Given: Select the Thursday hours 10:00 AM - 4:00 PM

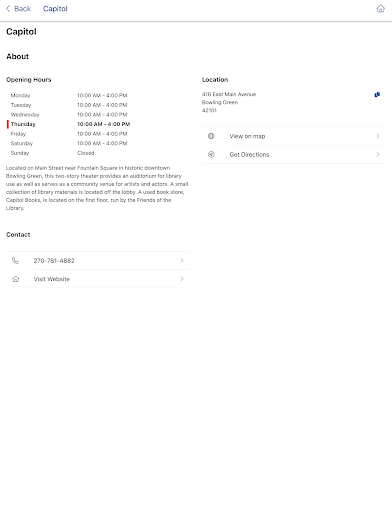Looking at the screenshot, I should pos(104,124).
